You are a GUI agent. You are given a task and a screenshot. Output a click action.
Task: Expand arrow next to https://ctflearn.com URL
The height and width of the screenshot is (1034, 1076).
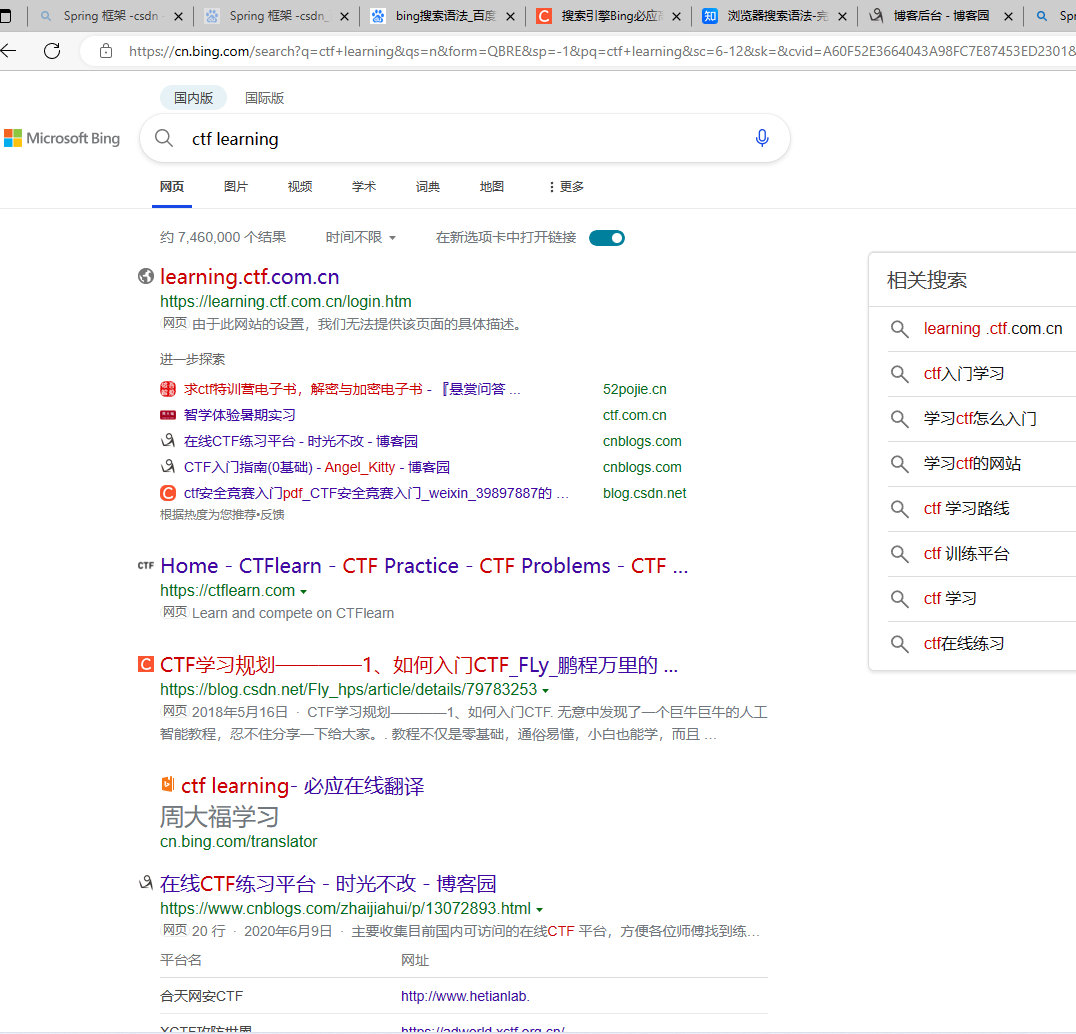tap(303, 591)
